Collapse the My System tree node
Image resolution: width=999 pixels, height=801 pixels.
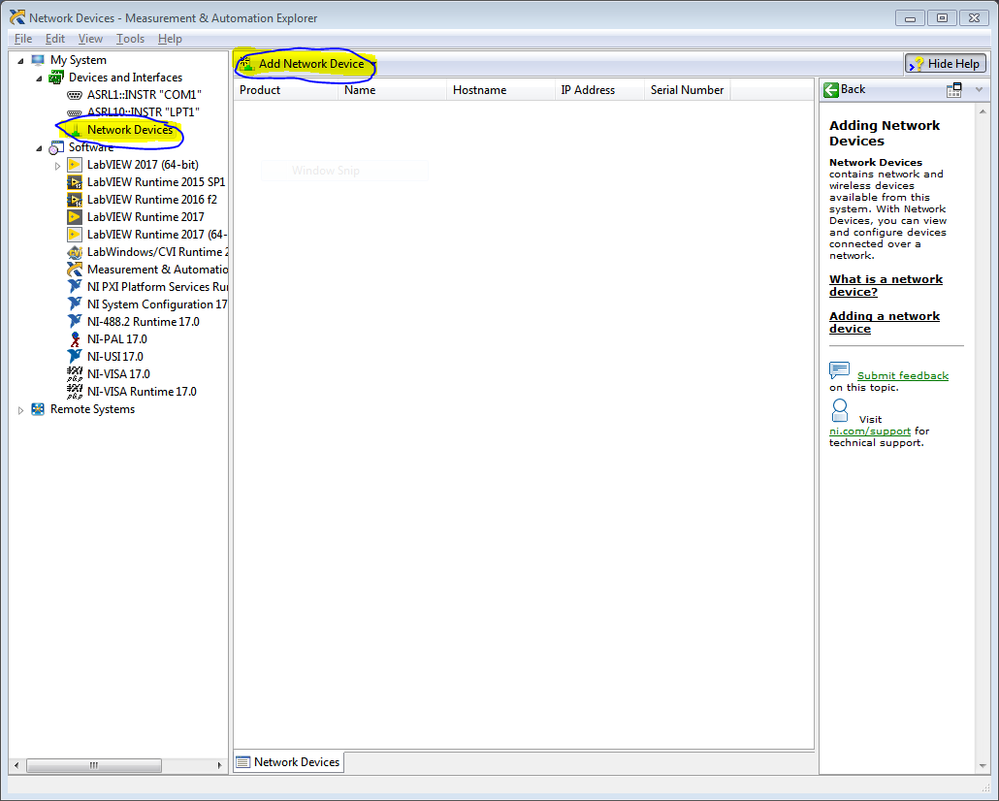[x=20, y=61]
